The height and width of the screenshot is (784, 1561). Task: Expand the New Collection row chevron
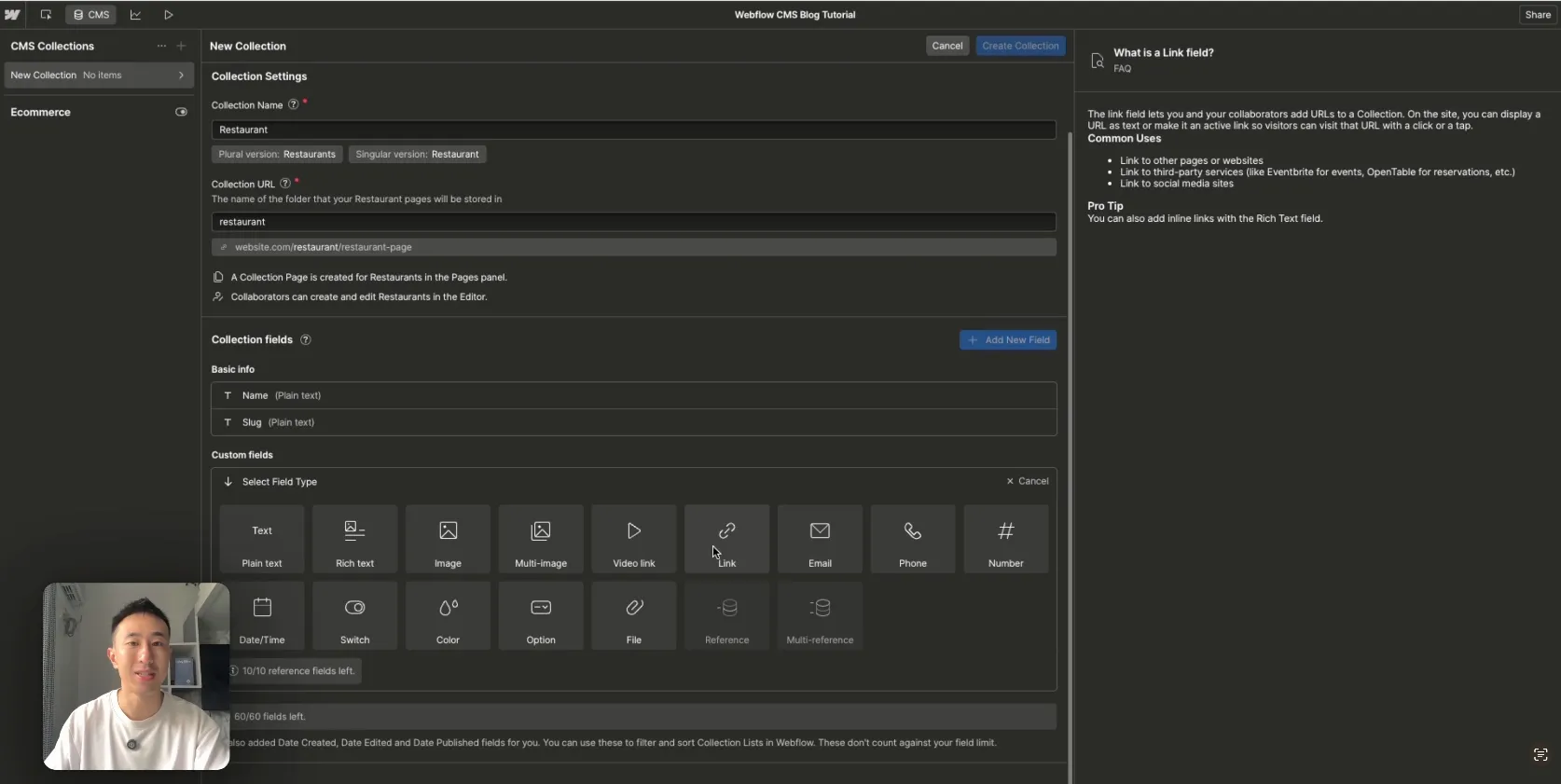[181, 76]
